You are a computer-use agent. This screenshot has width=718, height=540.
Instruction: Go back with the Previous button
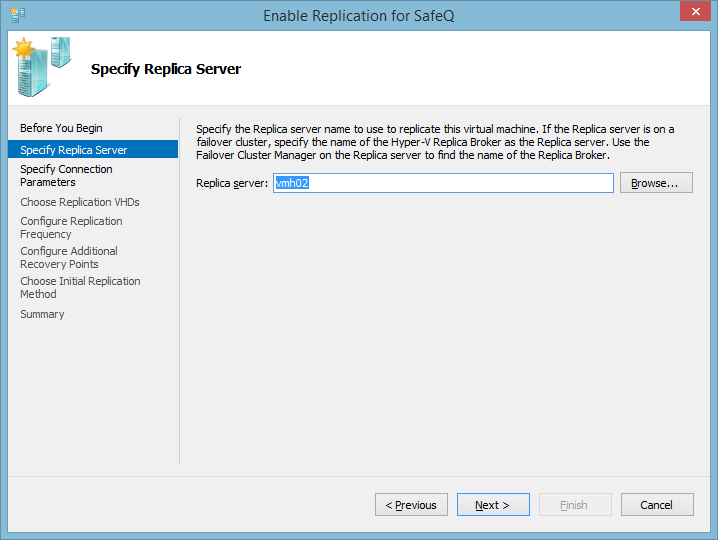coord(411,505)
